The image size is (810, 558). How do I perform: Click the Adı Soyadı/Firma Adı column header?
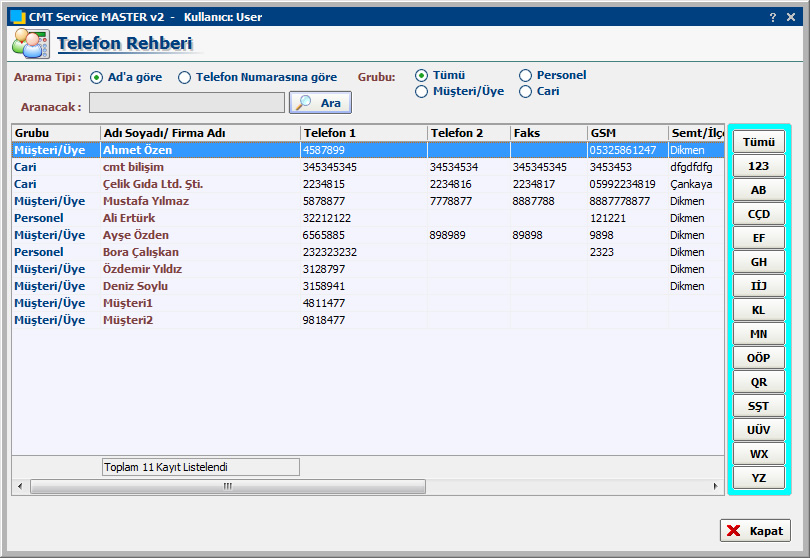point(199,133)
